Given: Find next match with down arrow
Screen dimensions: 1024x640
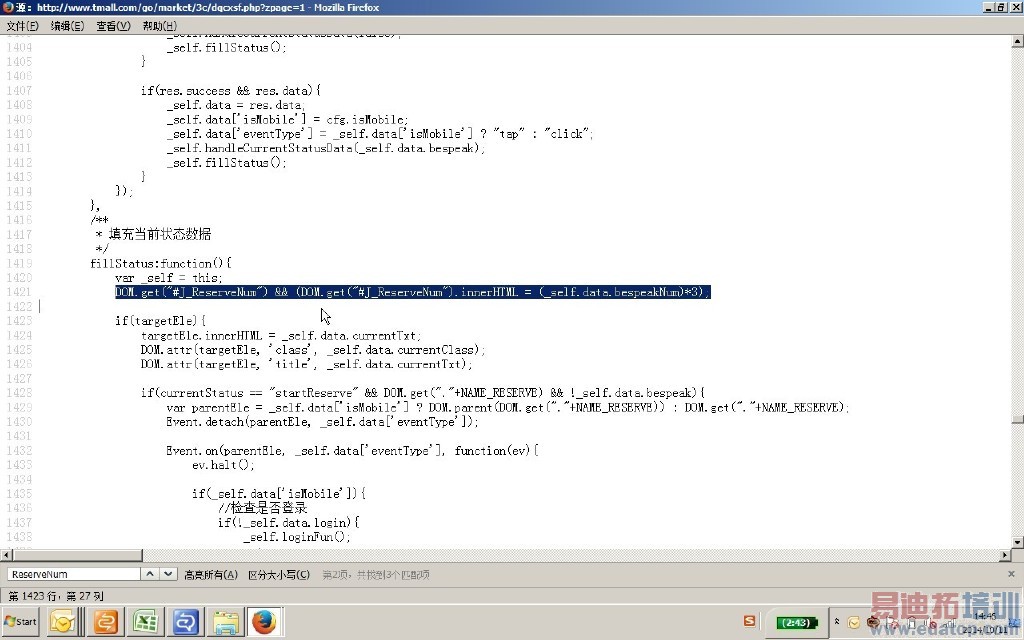Looking at the screenshot, I should click(168, 574).
